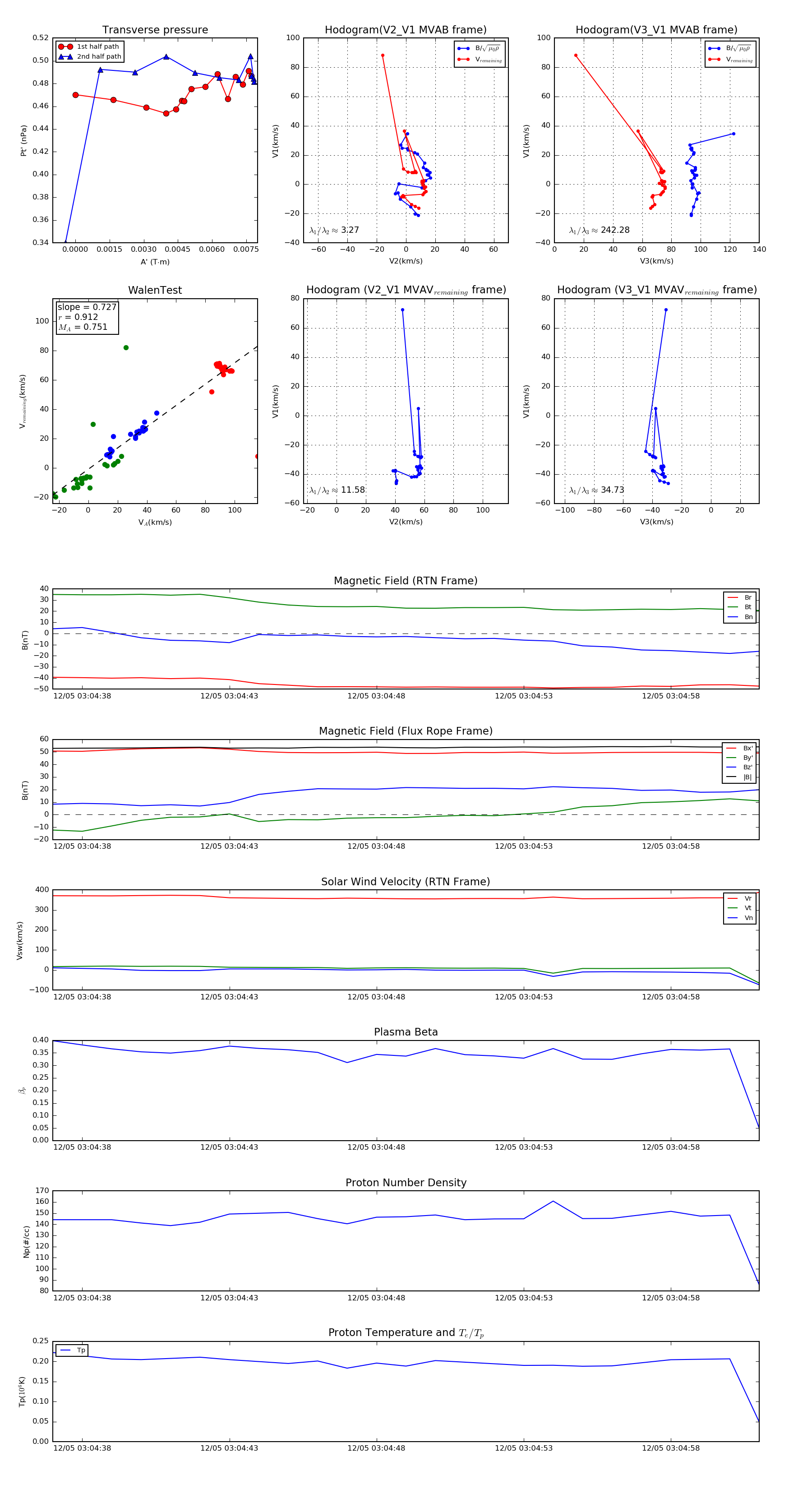Screen dimensions: 812x1489
Task: Select the "Bx'" legend entry
Action: click(x=739, y=749)
